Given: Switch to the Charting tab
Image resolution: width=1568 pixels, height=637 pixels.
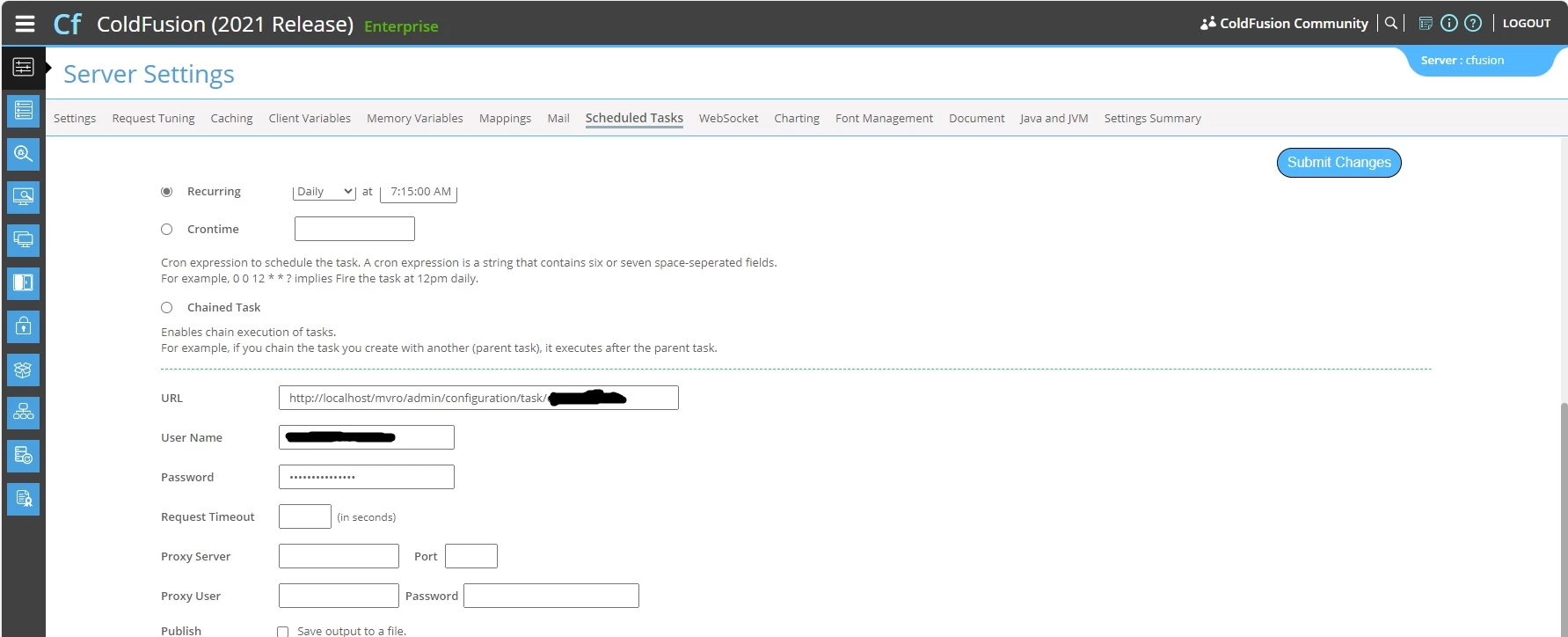Looking at the screenshot, I should click(797, 118).
